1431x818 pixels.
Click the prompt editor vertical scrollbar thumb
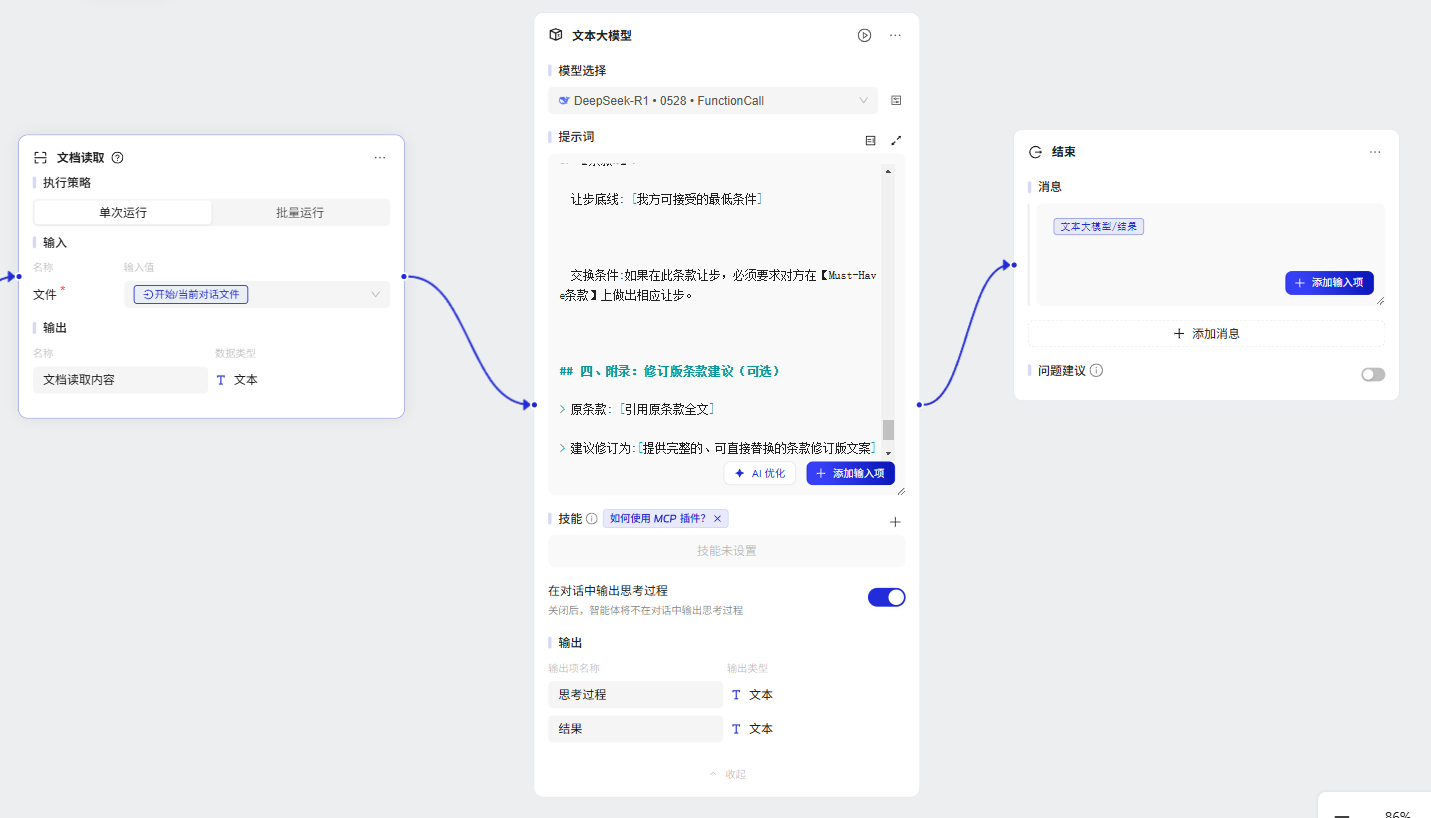888,429
